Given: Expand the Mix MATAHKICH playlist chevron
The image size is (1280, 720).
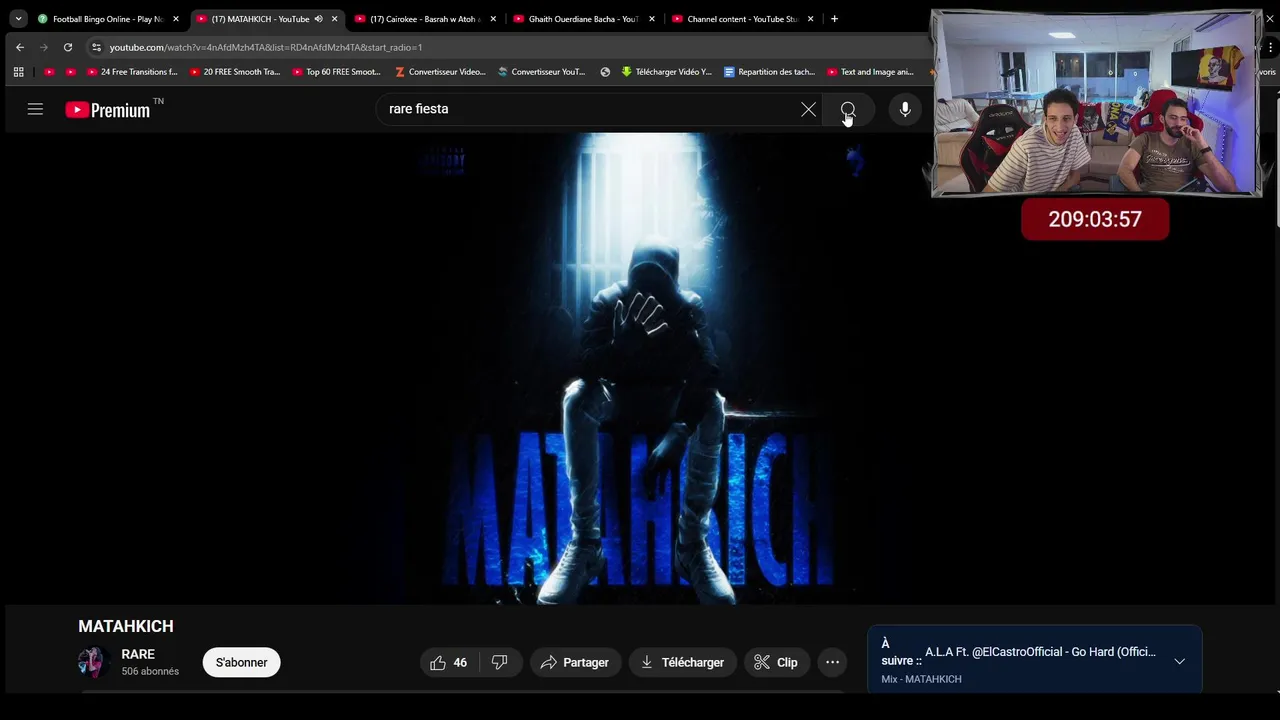Looking at the screenshot, I should (1180, 661).
